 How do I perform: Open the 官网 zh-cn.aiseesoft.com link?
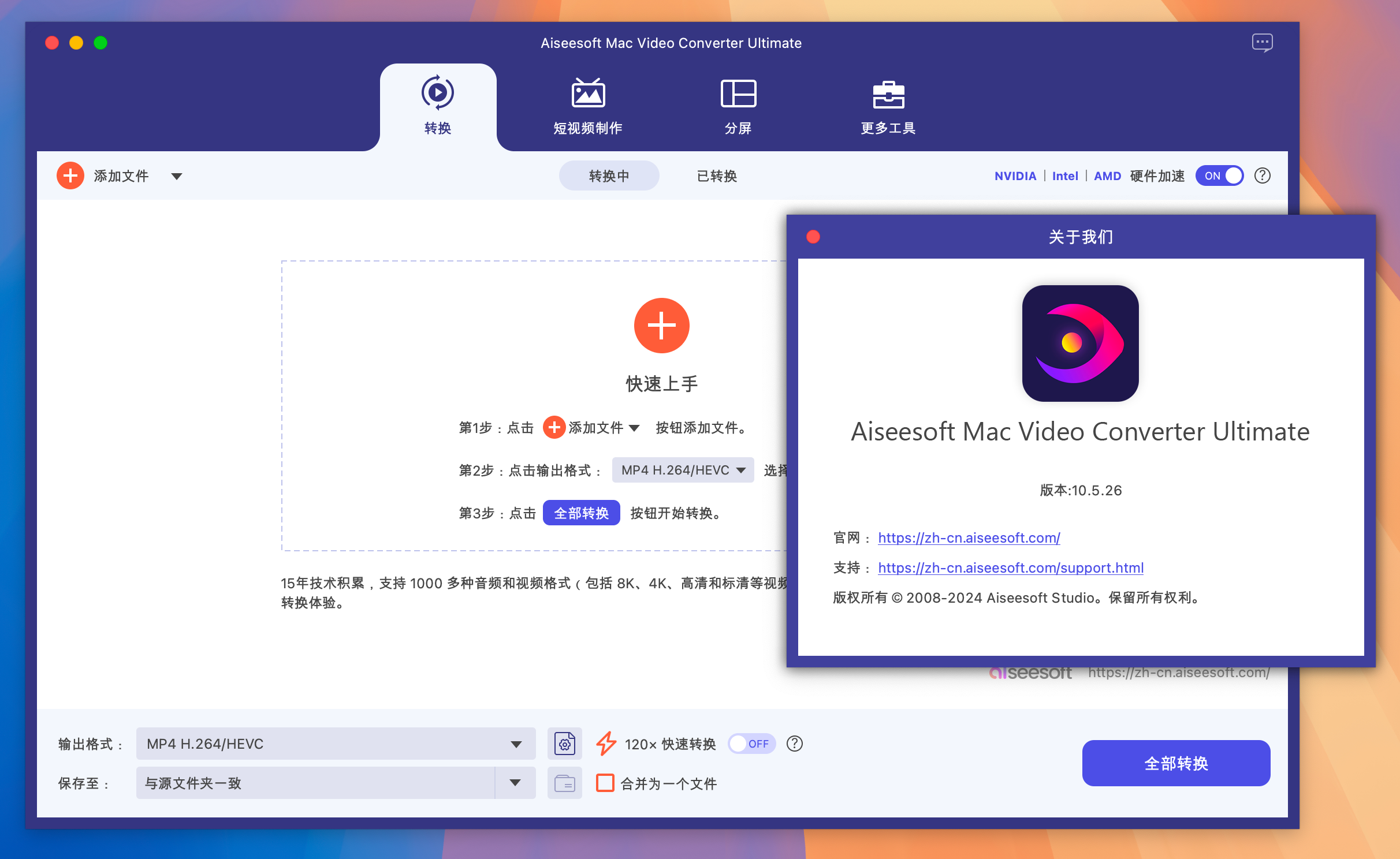click(969, 537)
